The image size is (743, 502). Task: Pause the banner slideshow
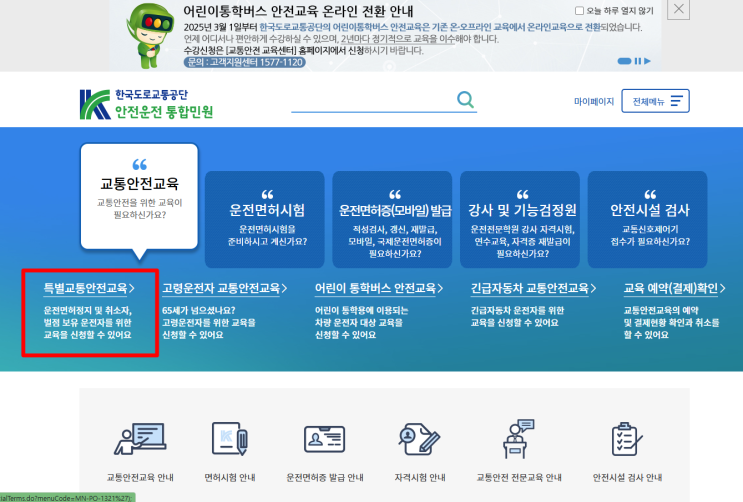pos(637,61)
